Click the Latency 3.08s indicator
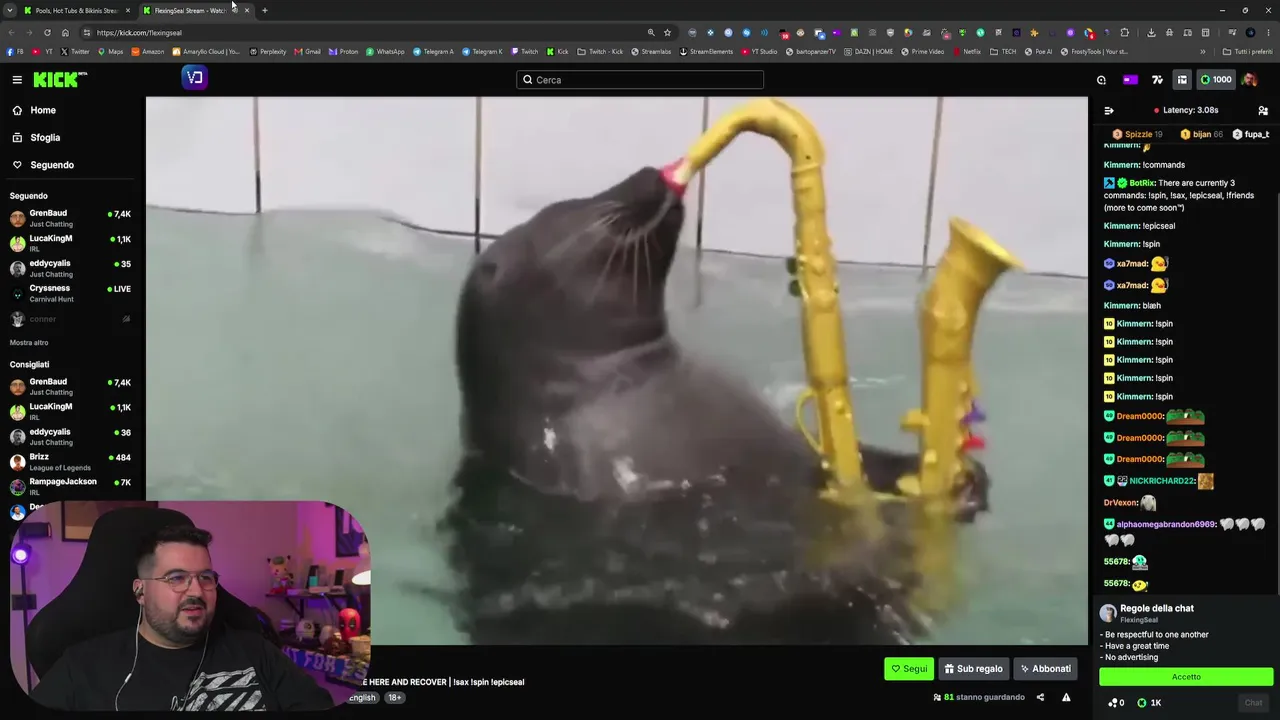Screen dimensions: 1280x720 click(1186, 110)
